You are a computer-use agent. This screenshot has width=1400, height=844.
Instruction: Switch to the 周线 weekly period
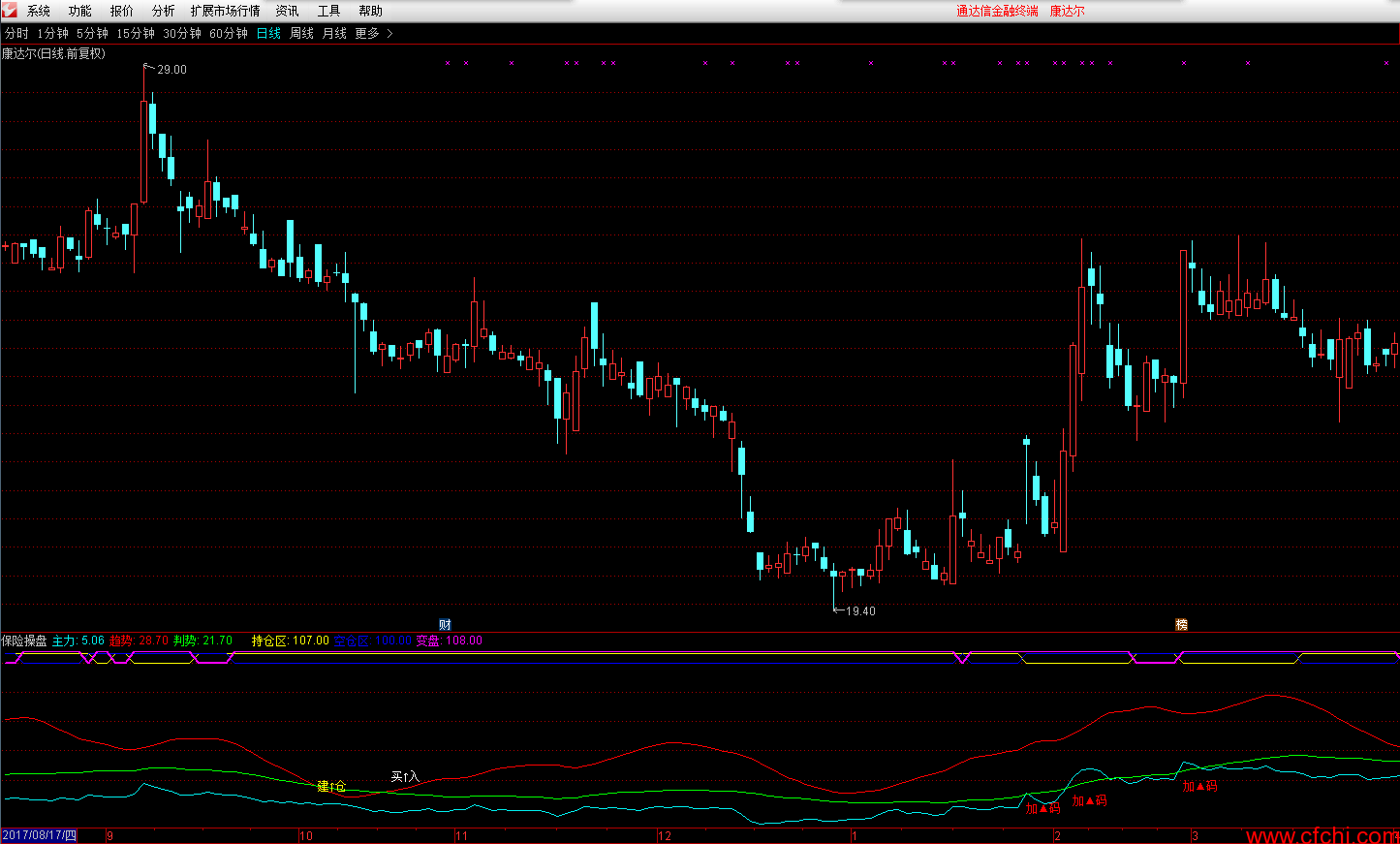(x=302, y=34)
